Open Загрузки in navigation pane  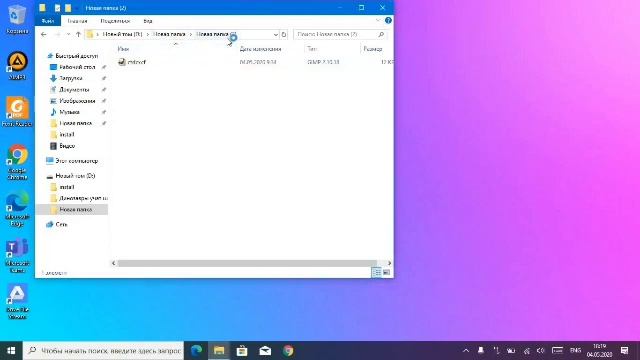pyautogui.click(x=71, y=78)
